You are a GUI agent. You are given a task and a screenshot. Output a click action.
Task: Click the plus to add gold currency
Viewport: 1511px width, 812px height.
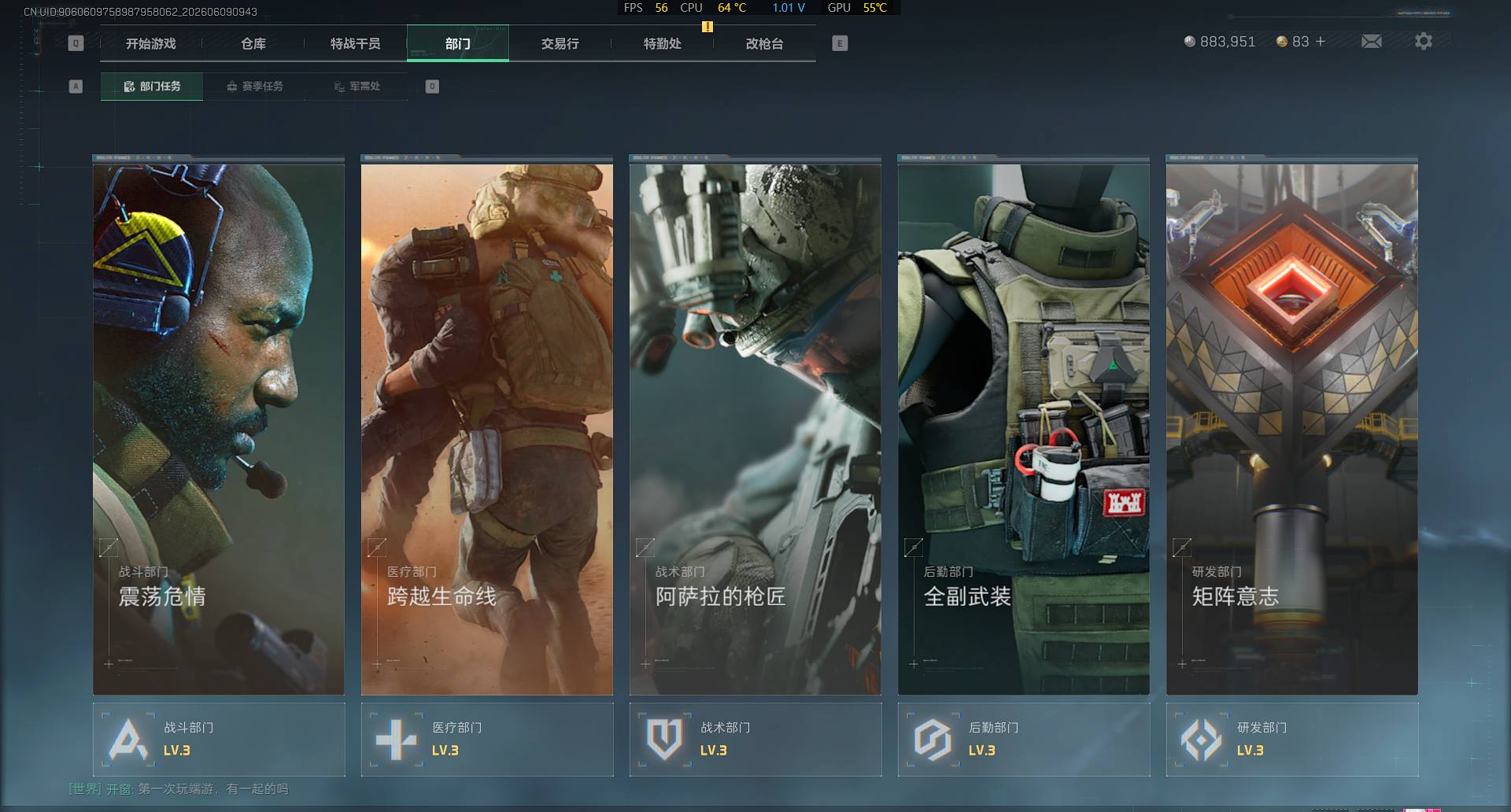pos(1321,42)
